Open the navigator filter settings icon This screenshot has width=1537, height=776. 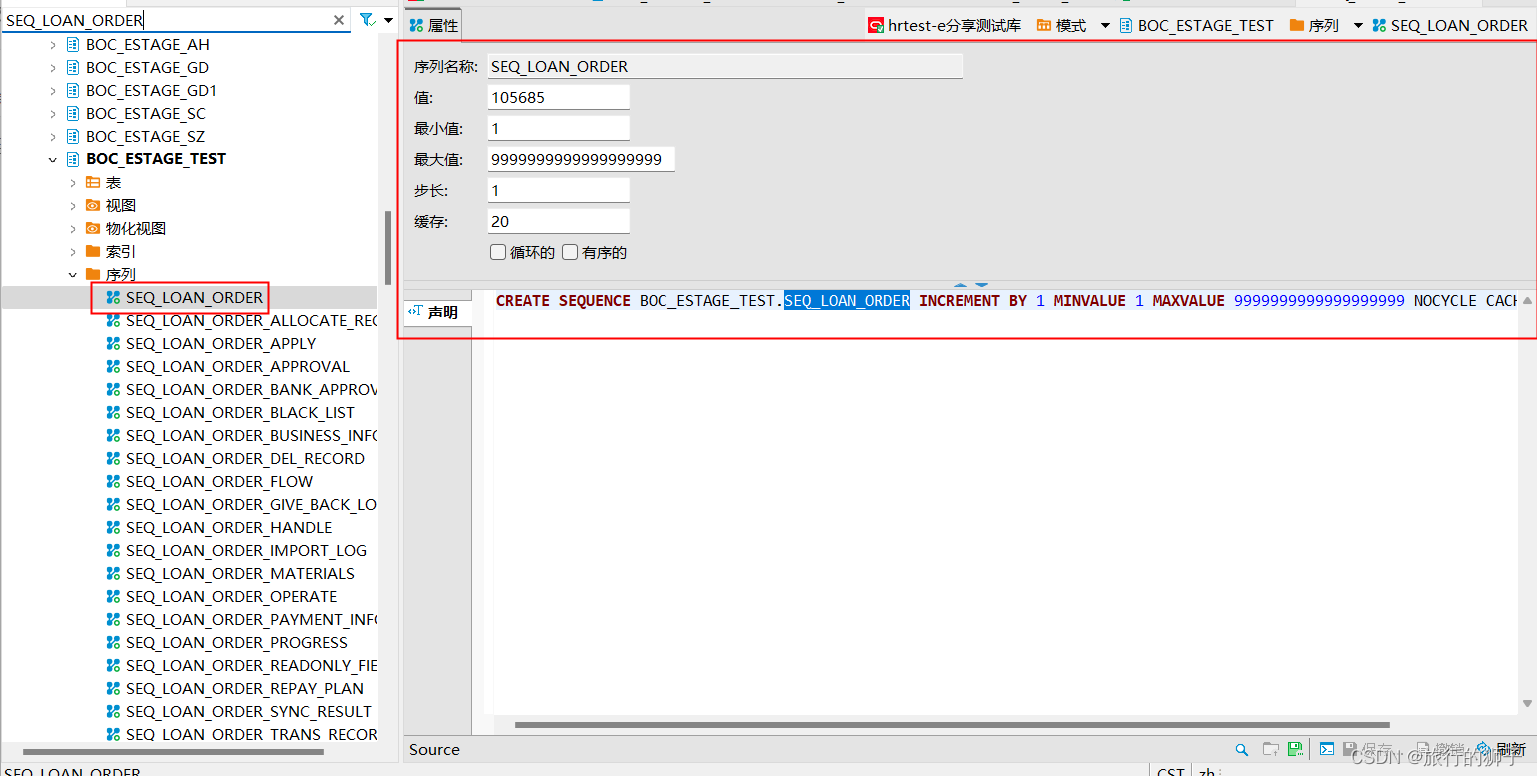click(367, 20)
